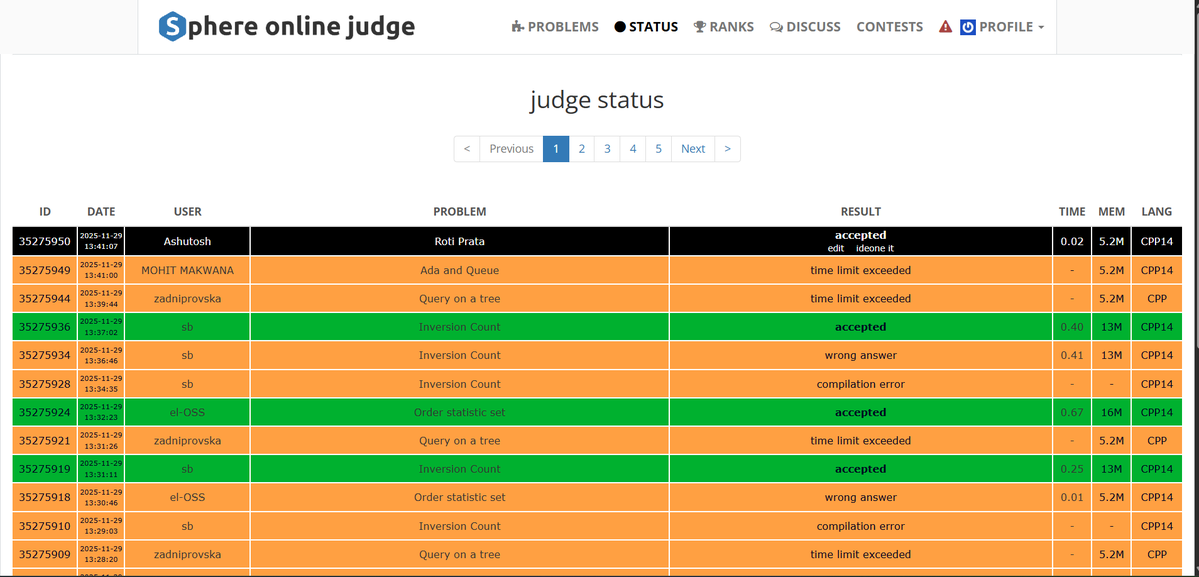
Task: Click the TIME column header
Action: tap(1072, 212)
